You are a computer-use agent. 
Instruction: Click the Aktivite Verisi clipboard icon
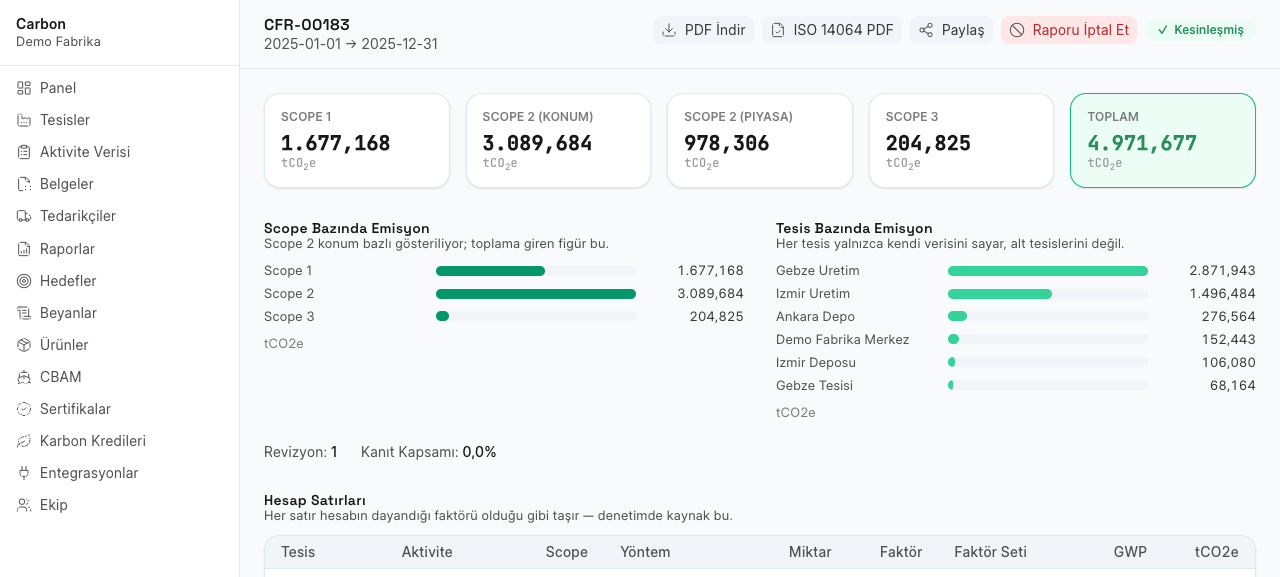coord(24,152)
